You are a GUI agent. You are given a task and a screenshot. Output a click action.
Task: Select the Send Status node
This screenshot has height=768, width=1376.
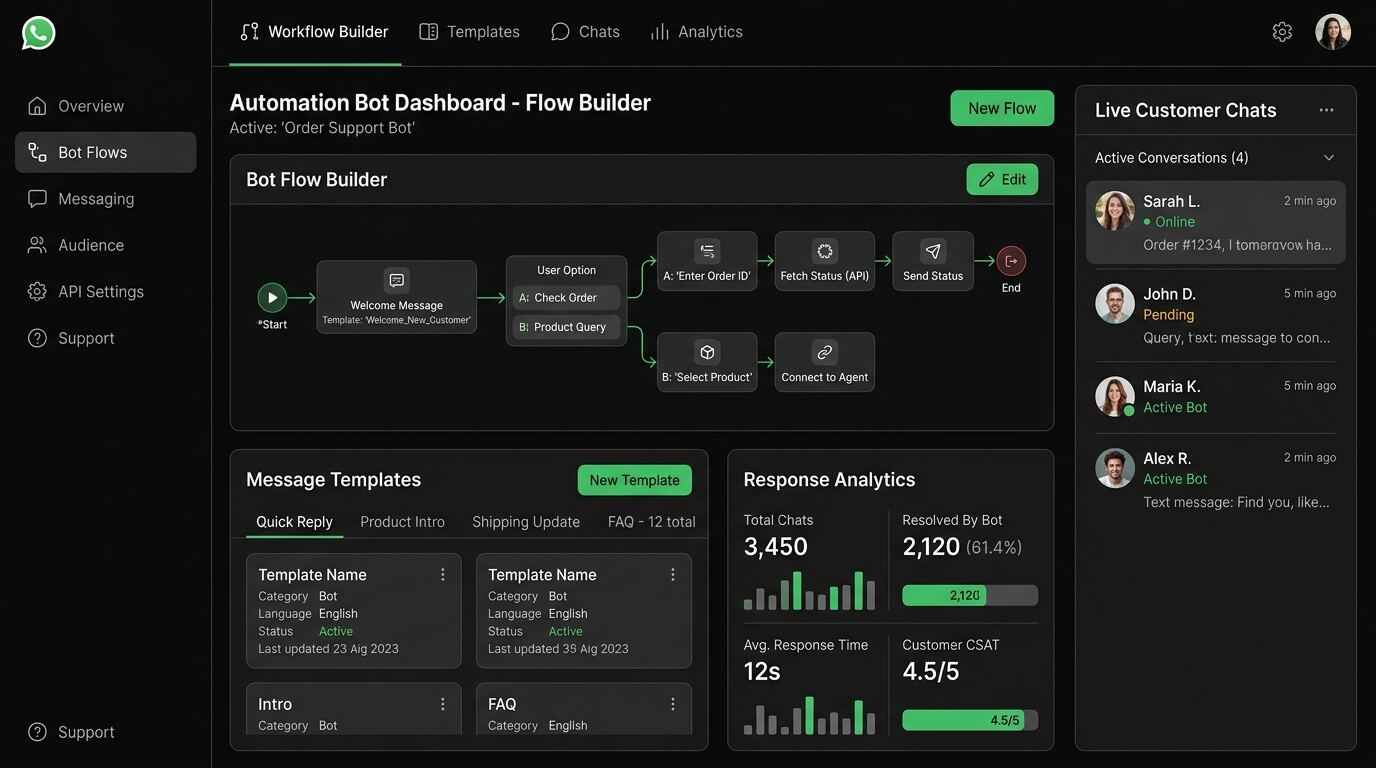coord(933,261)
